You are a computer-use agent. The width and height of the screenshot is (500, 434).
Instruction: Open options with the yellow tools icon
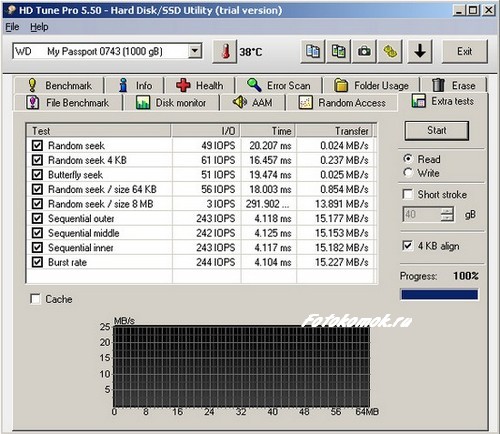390,51
